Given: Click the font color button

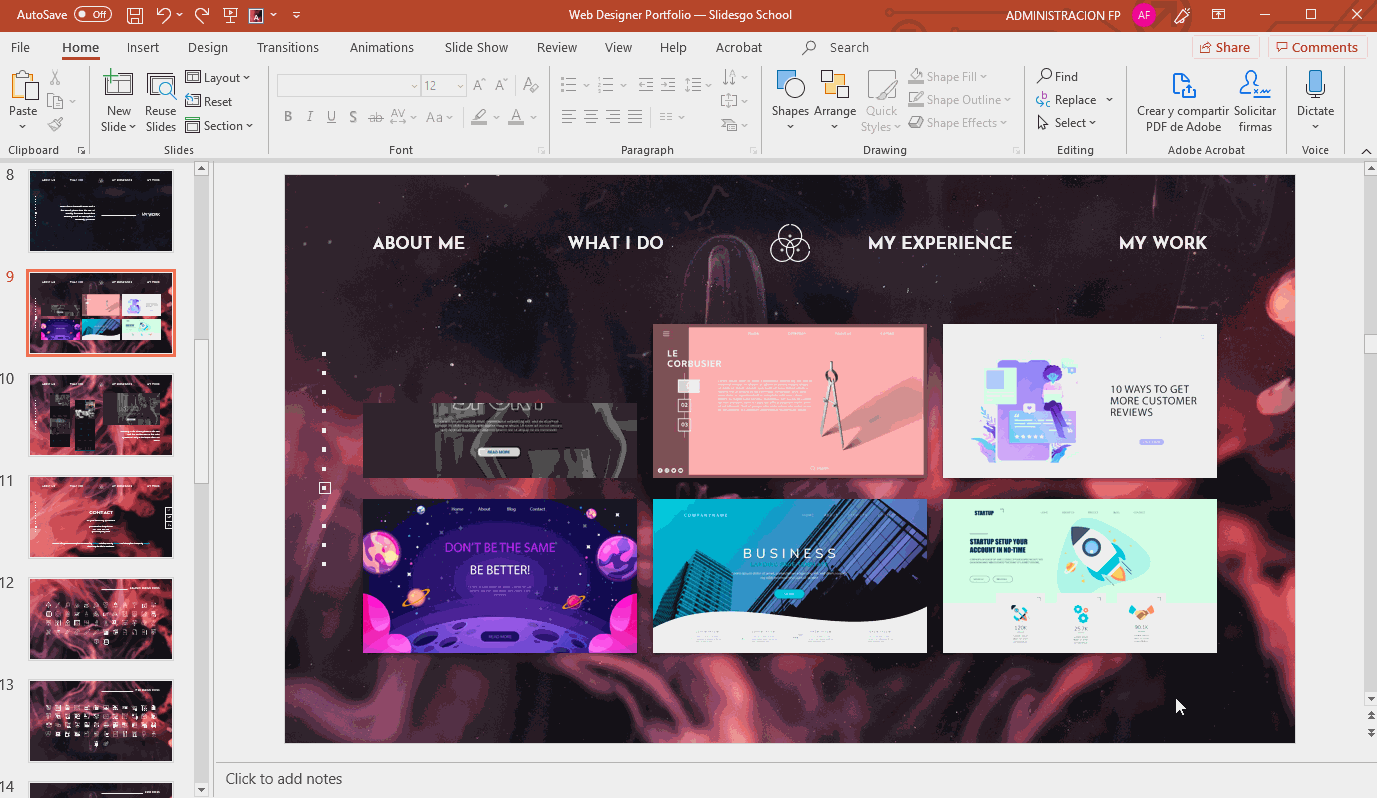Looking at the screenshot, I should [x=516, y=117].
